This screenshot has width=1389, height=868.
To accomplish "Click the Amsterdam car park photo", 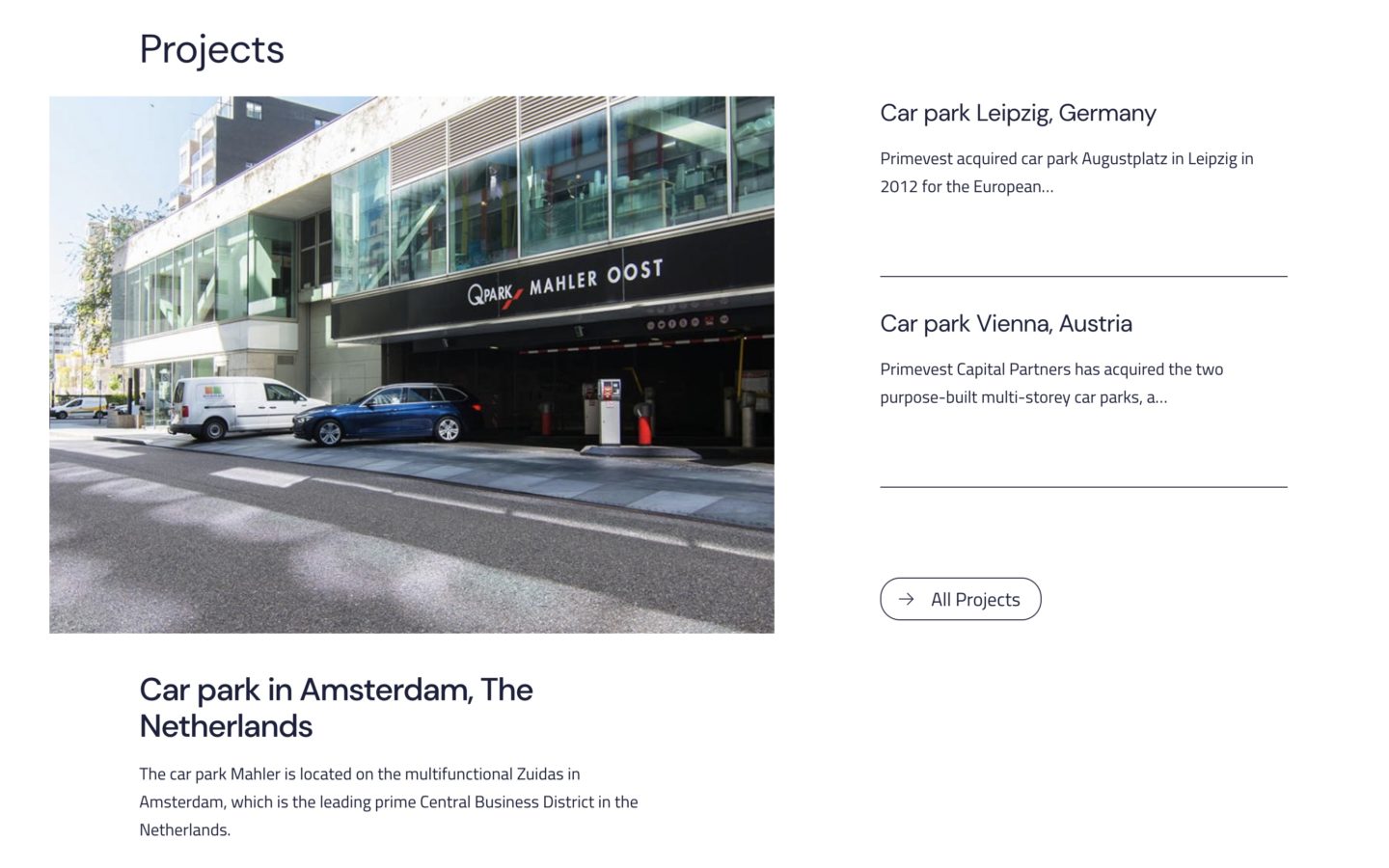I will click(412, 365).
